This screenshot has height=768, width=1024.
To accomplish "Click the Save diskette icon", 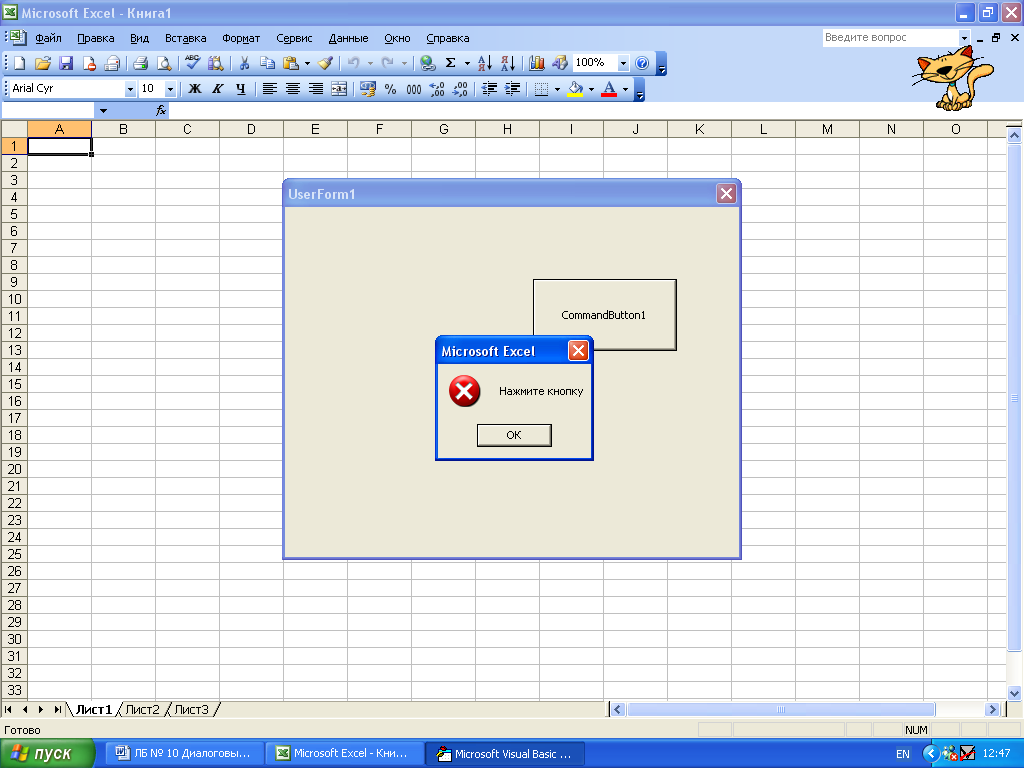I will coord(65,63).
